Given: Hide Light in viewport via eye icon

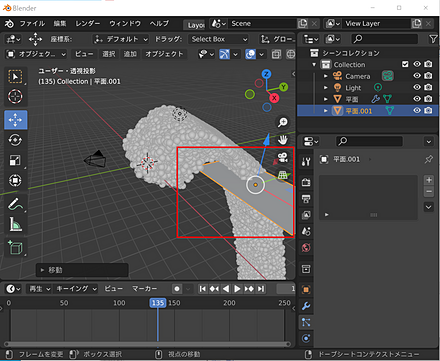Looking at the screenshot, I should 417,87.
